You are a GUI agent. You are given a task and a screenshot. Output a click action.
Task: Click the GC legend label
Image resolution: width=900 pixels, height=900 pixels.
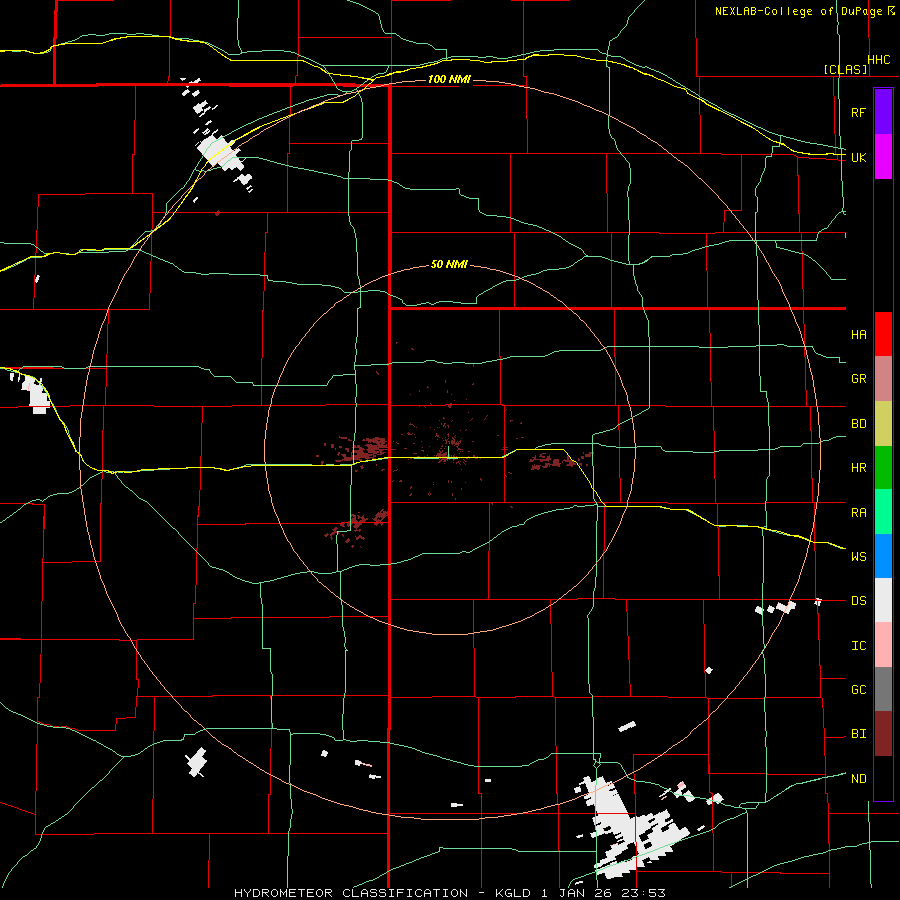point(858,690)
